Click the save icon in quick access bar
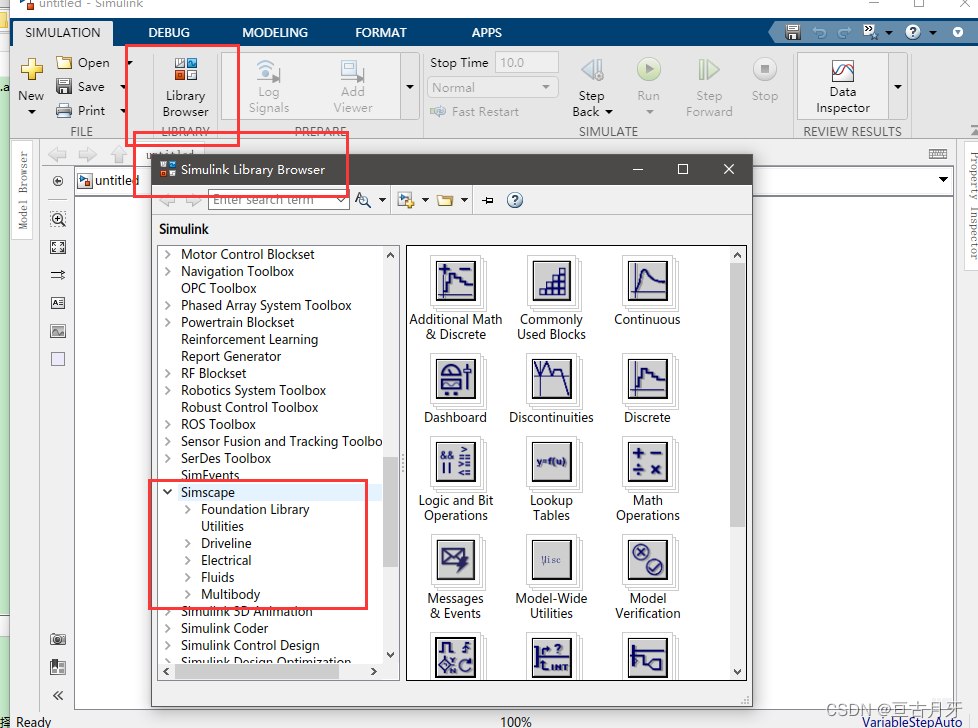 [793, 32]
